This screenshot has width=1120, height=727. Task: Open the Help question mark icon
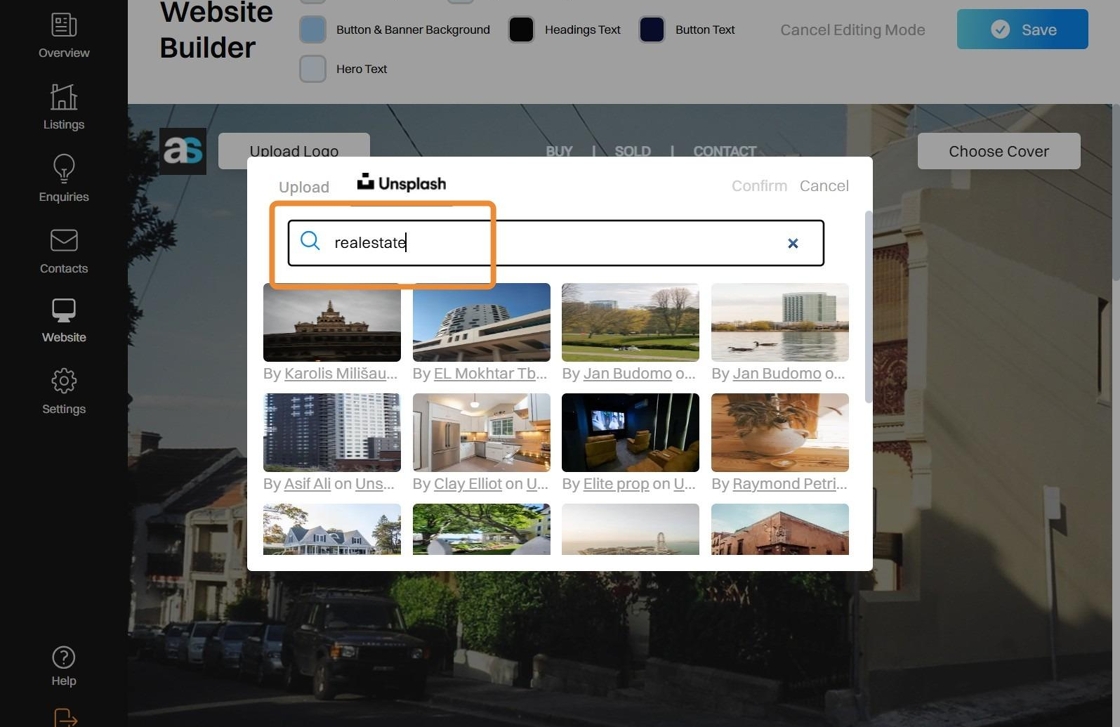pyautogui.click(x=64, y=657)
